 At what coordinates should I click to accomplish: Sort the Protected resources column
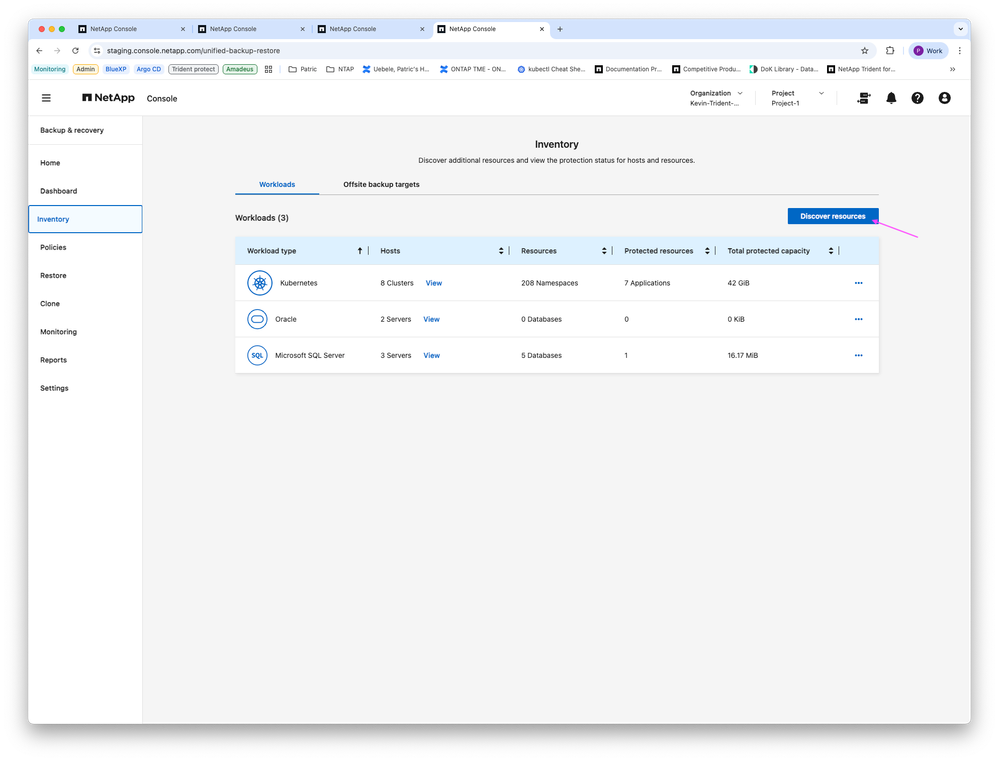pyautogui.click(x=707, y=251)
